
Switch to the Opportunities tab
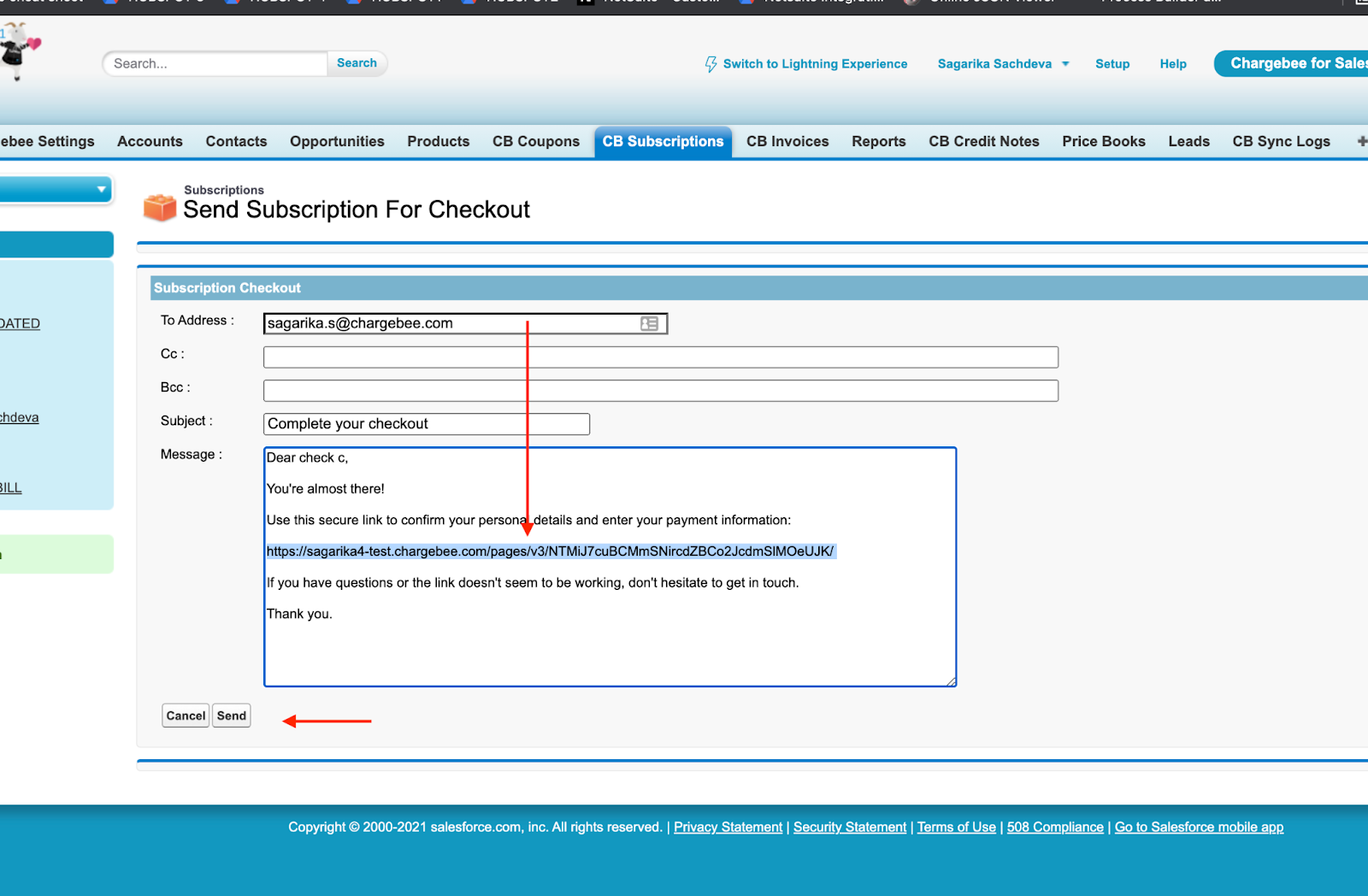(337, 142)
